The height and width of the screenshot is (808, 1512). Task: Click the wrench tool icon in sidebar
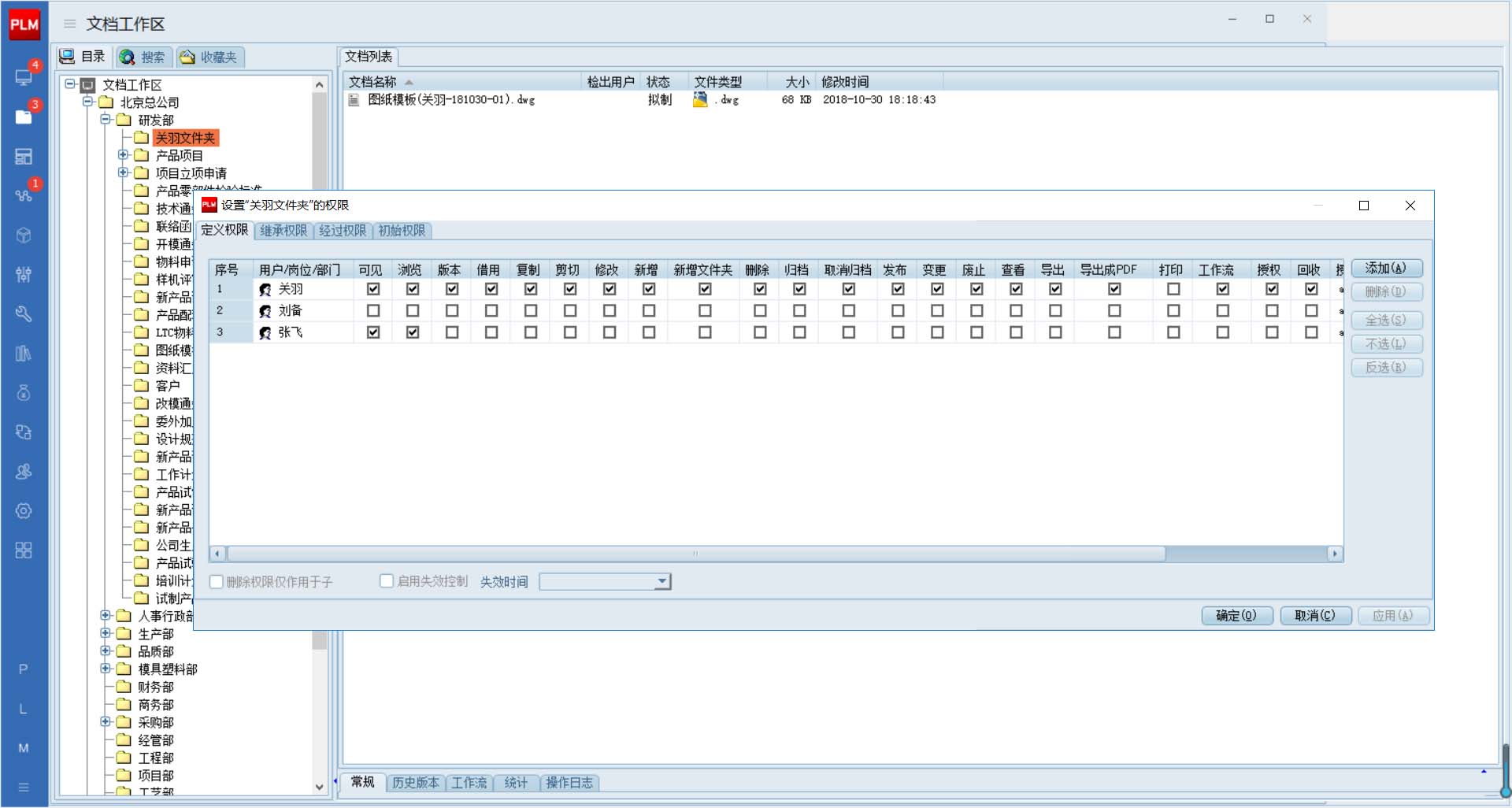pyautogui.click(x=24, y=313)
